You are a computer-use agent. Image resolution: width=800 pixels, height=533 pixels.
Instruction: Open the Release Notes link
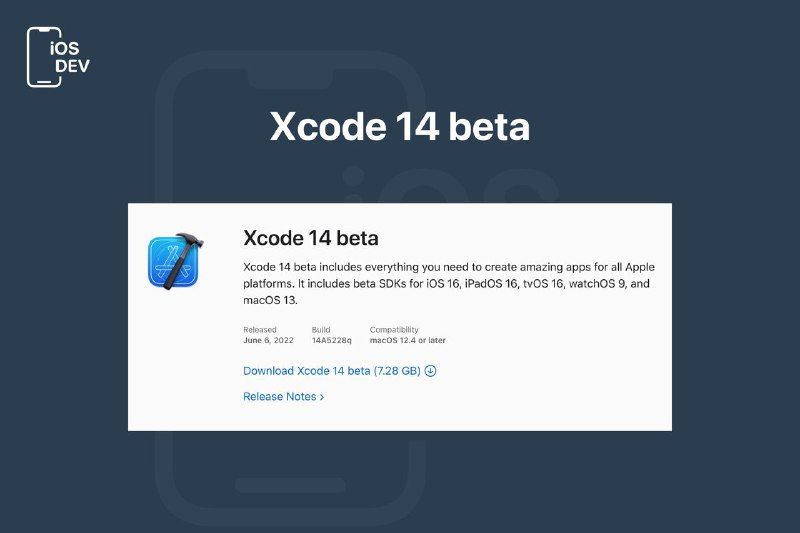[283, 396]
